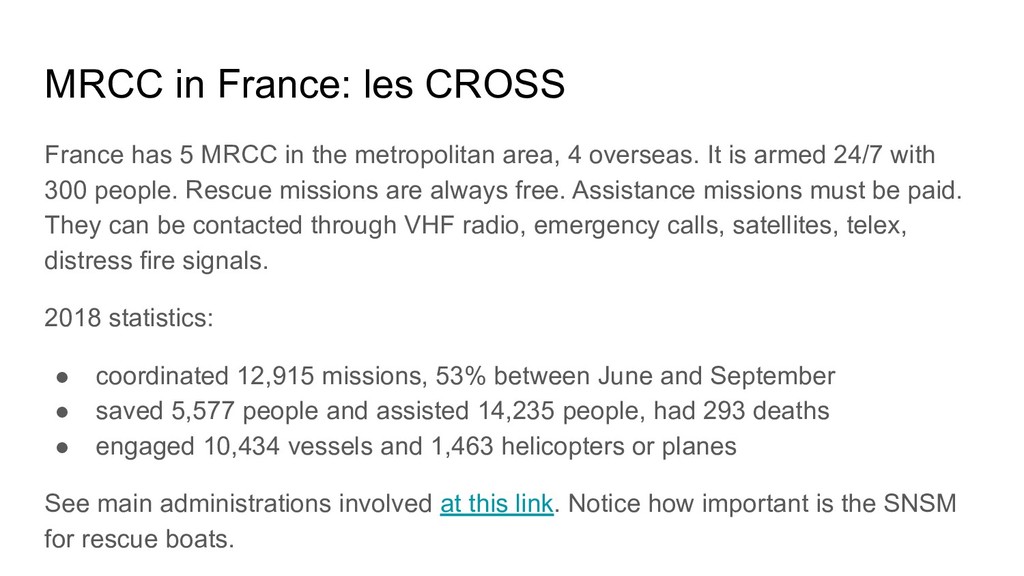
Task: Open the 'at this link' hyperlink
Action: coord(496,504)
